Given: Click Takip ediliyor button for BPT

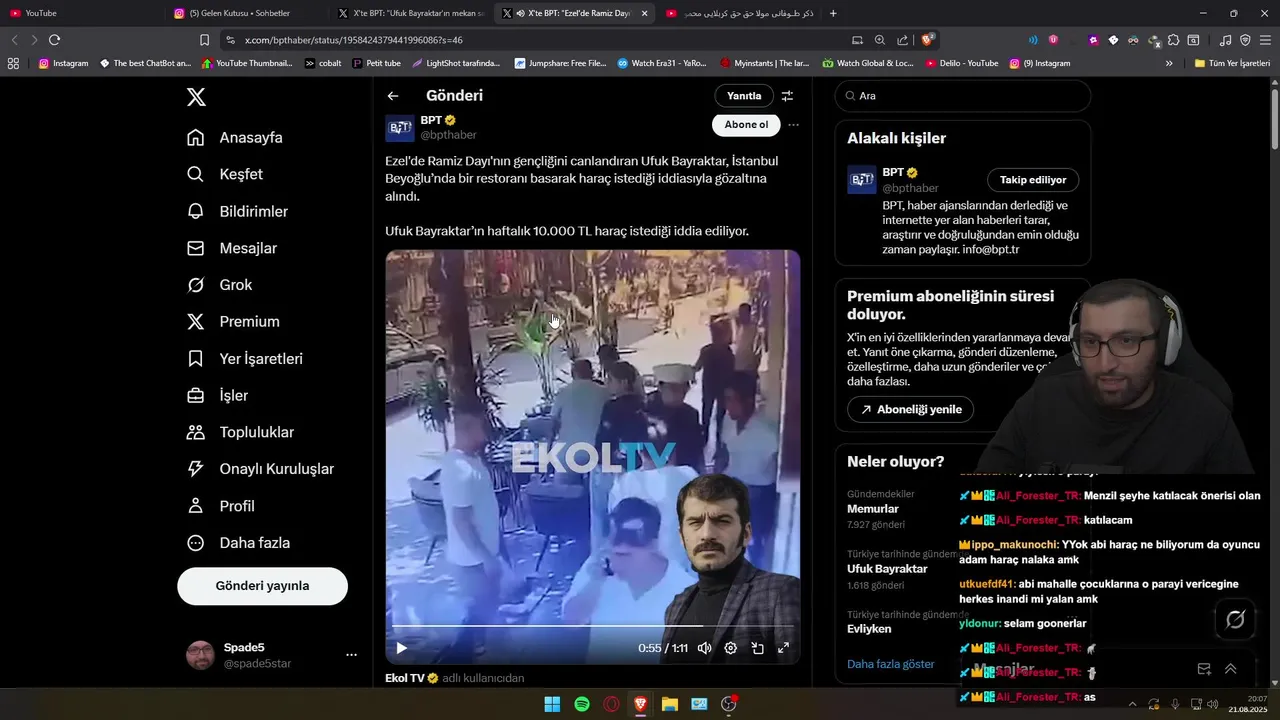Looking at the screenshot, I should (x=1033, y=180).
